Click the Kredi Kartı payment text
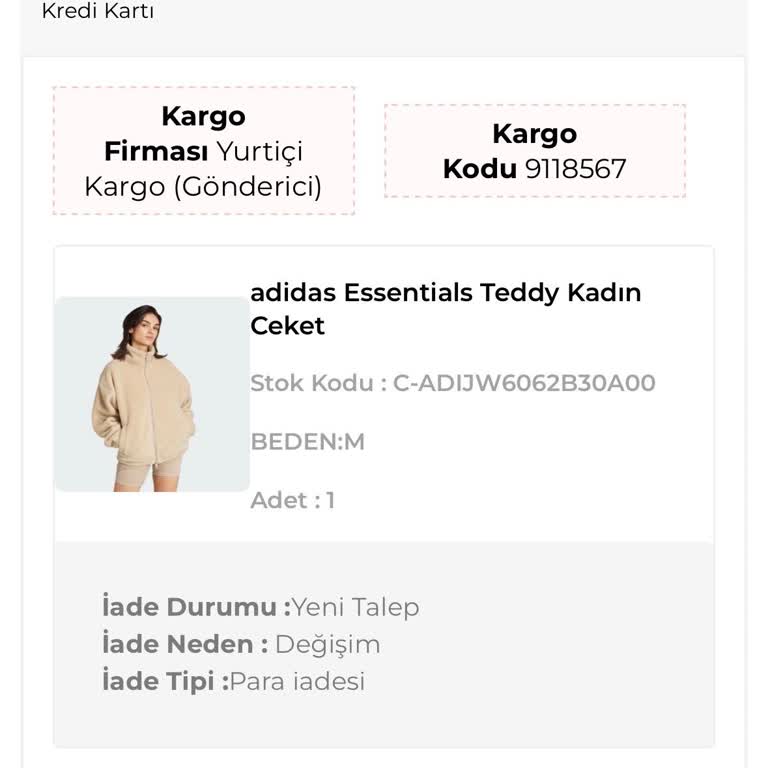This screenshot has height=768, width=768. coord(97,12)
